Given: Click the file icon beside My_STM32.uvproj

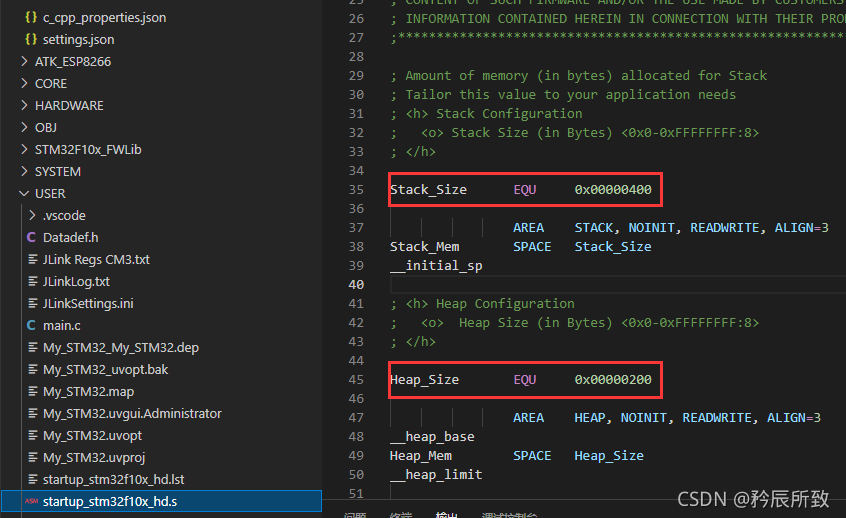Looking at the screenshot, I should click(x=33, y=457).
